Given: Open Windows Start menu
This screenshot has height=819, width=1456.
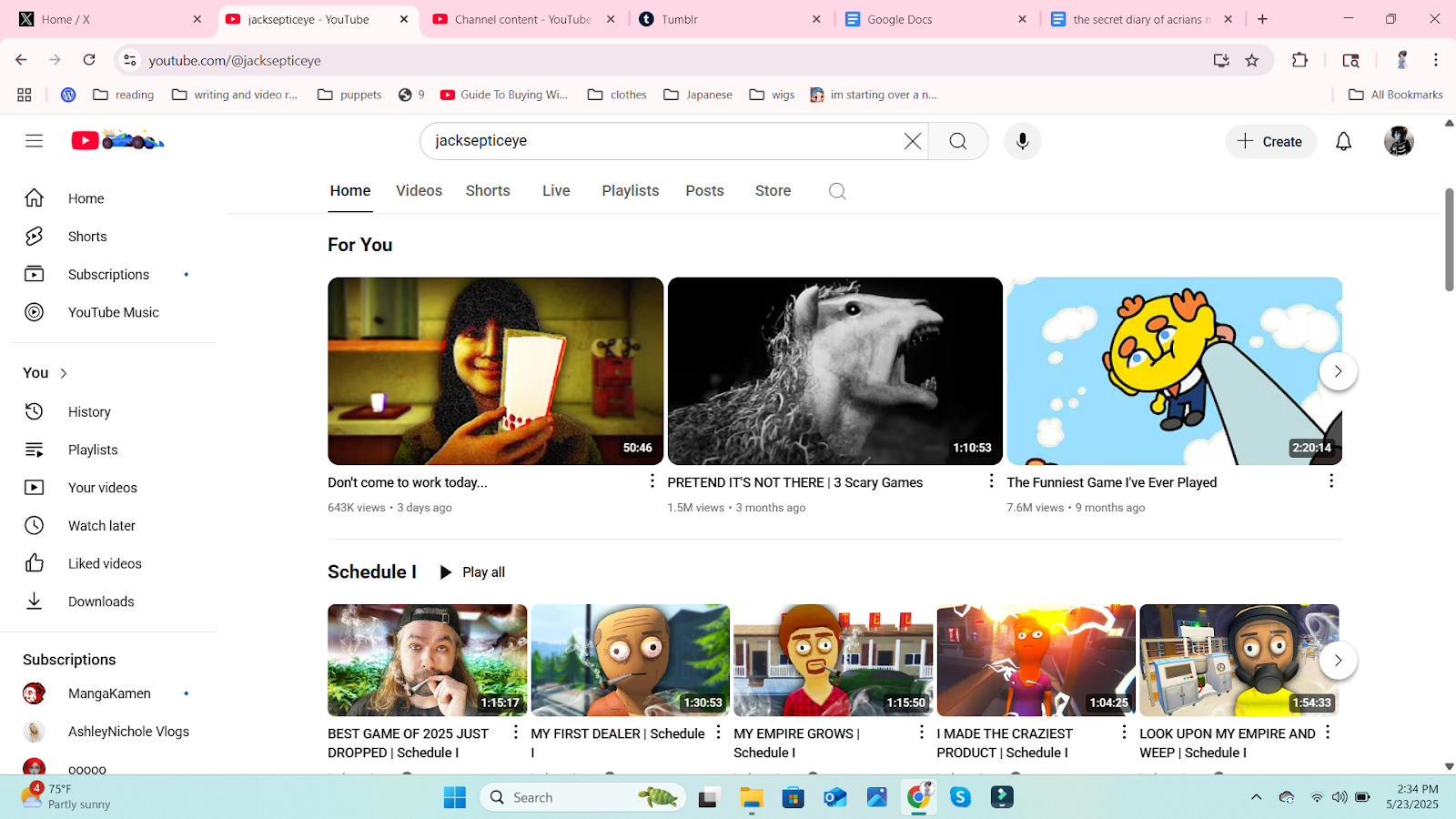Looking at the screenshot, I should pos(455,797).
